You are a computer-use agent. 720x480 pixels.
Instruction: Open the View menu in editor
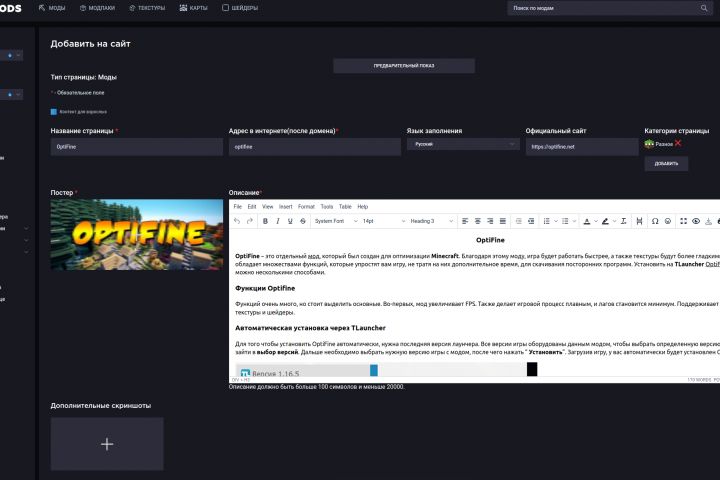(267, 207)
